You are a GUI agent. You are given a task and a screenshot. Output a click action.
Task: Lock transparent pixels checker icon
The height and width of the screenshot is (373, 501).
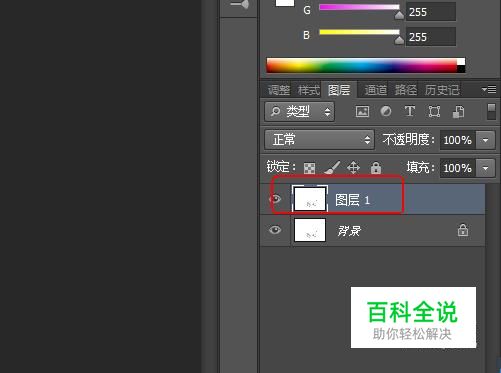(x=309, y=168)
